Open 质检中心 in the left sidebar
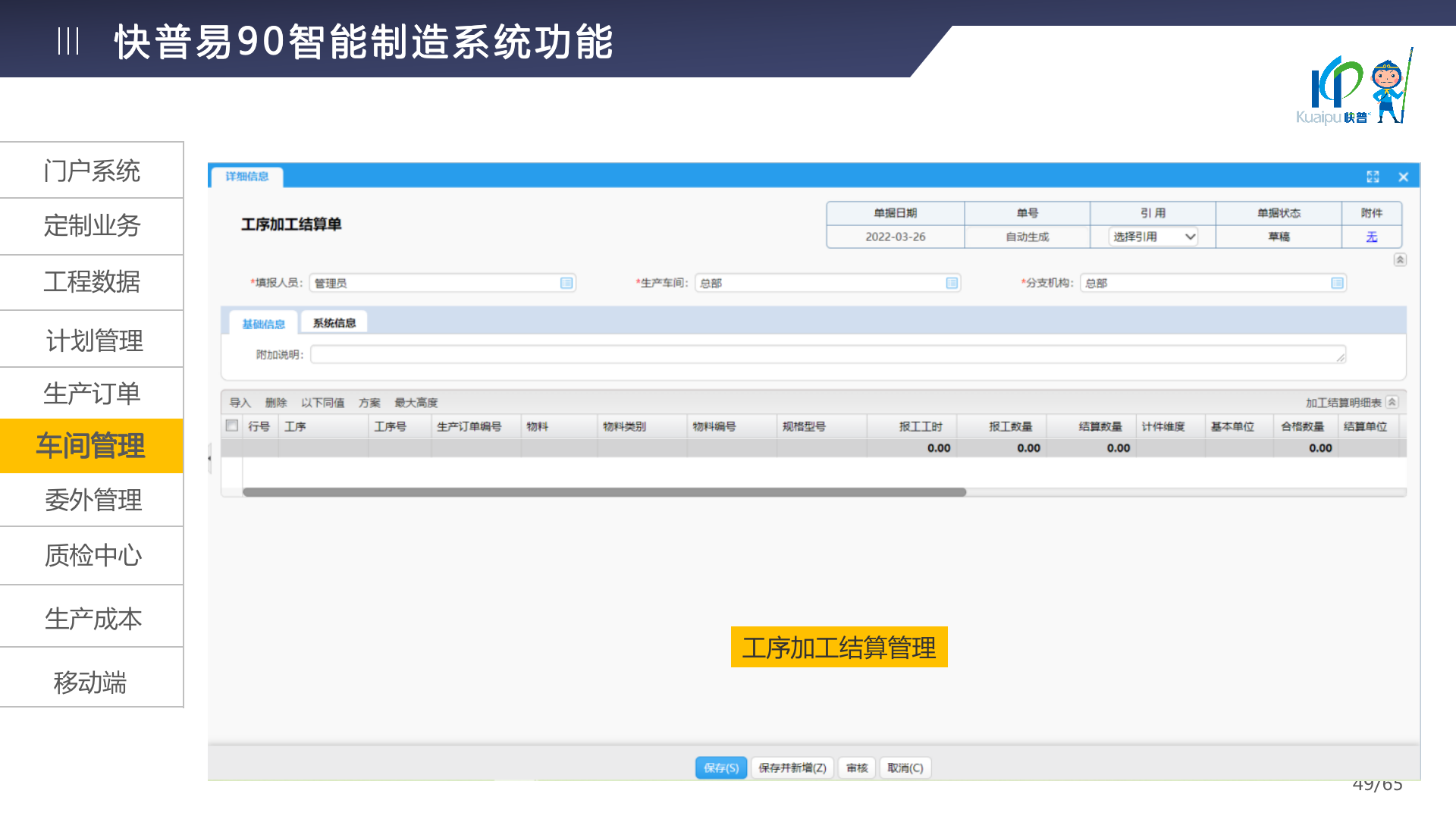The image size is (1456, 819). click(92, 555)
